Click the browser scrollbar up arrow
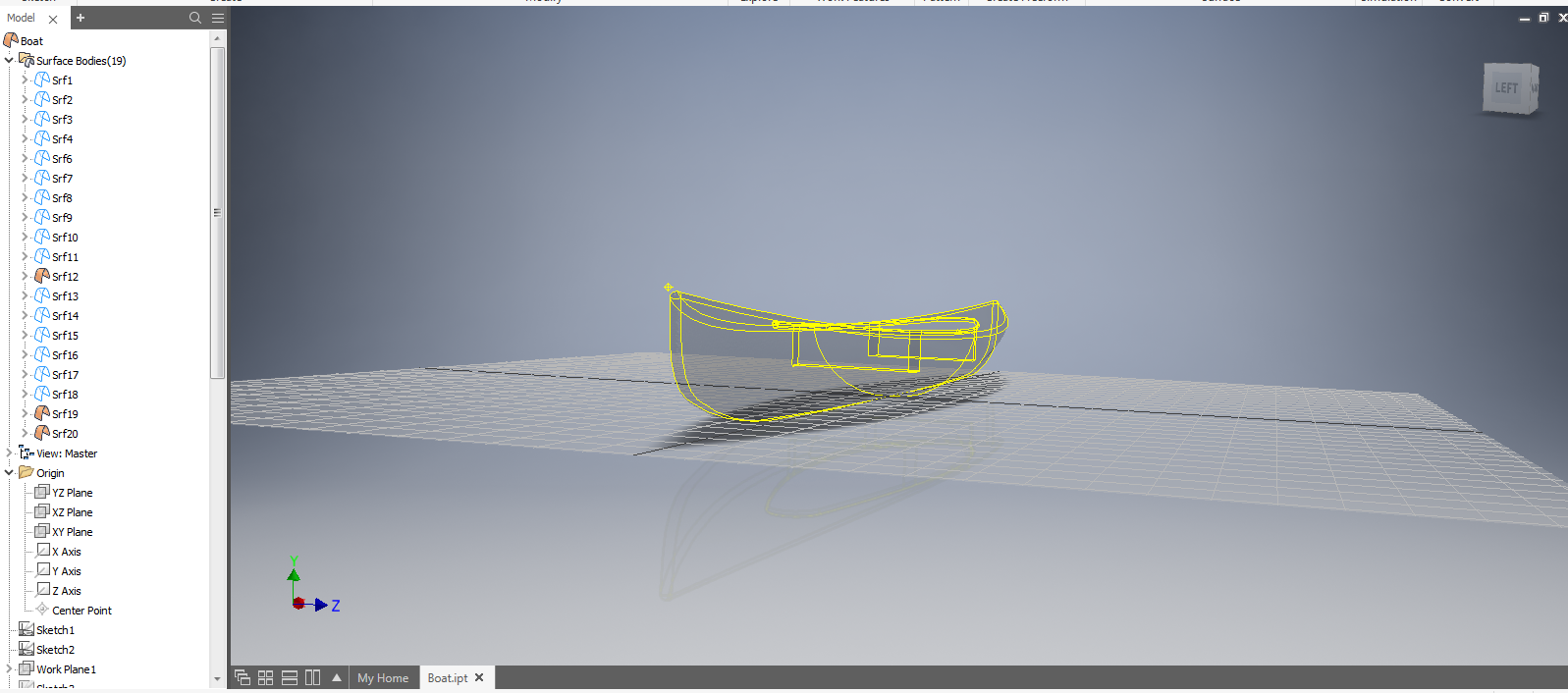This screenshot has height=693, width=1568. click(217, 38)
